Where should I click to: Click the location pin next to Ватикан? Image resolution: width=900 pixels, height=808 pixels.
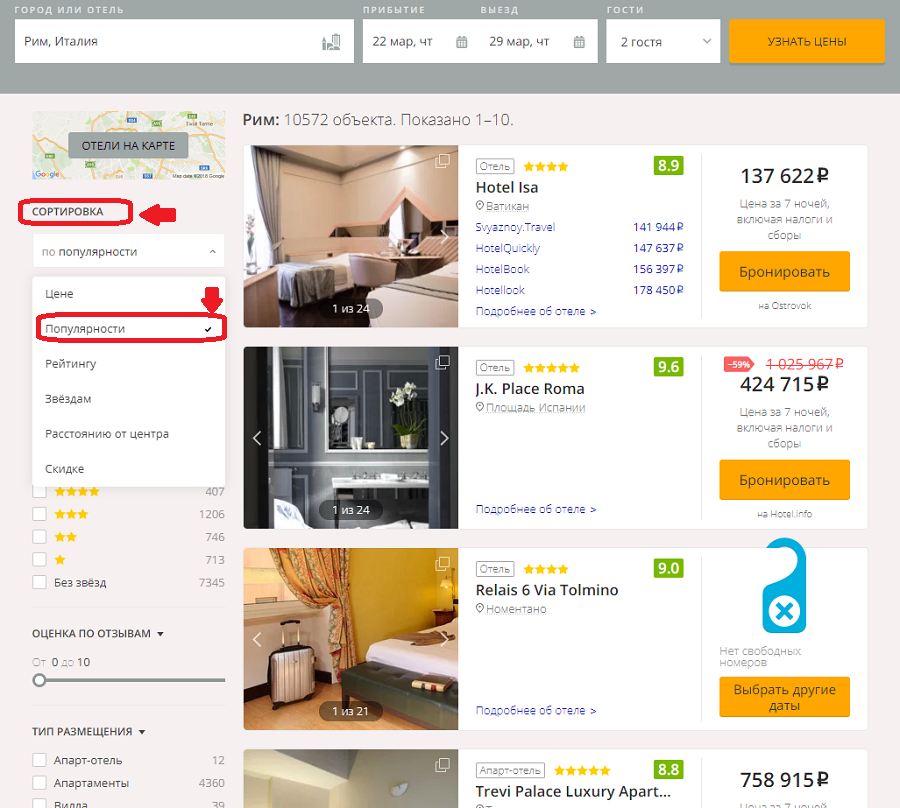(480, 205)
